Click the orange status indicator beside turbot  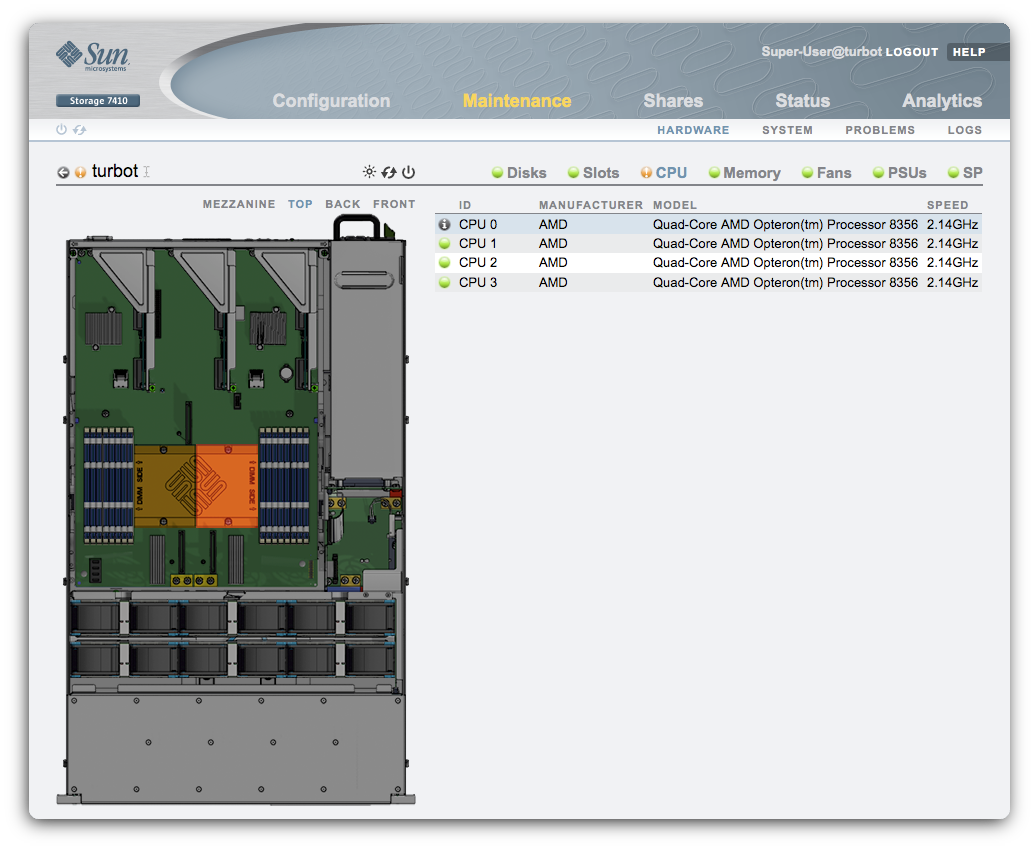81,172
